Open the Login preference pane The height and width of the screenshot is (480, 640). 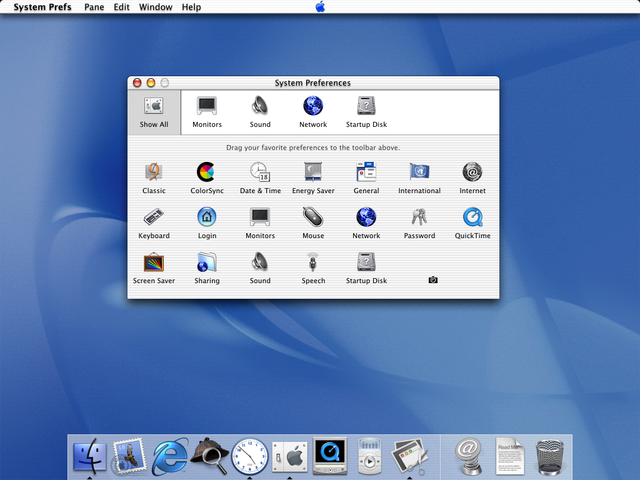click(x=207, y=223)
